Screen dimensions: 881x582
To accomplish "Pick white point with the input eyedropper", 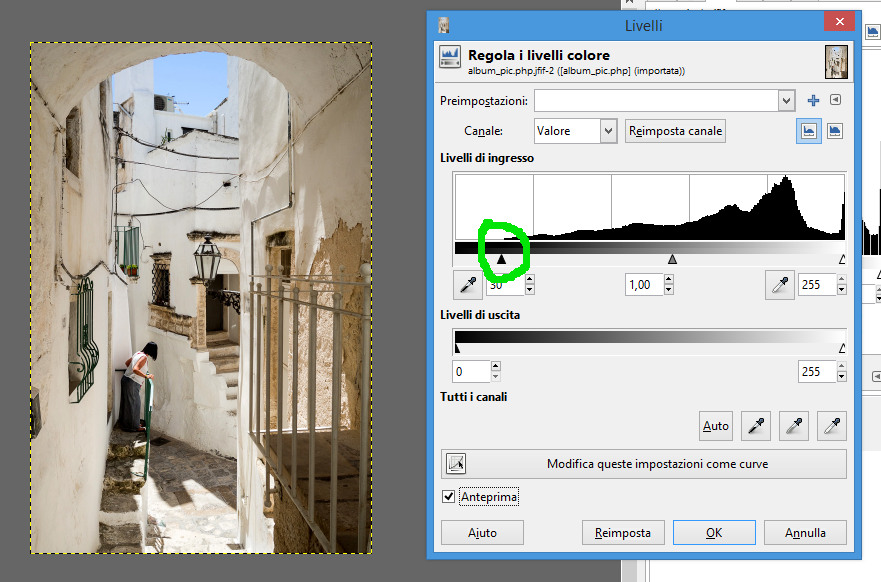I will 778,285.
